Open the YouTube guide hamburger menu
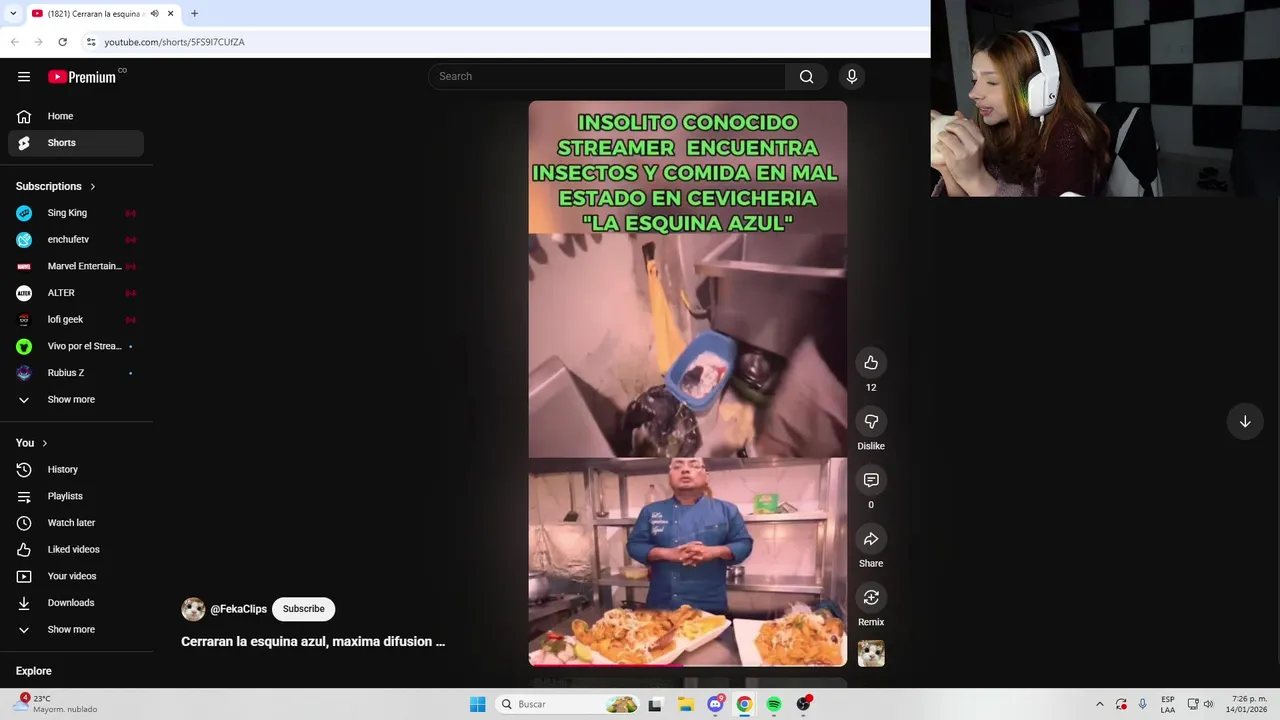The width and height of the screenshot is (1280, 720). tap(24, 77)
